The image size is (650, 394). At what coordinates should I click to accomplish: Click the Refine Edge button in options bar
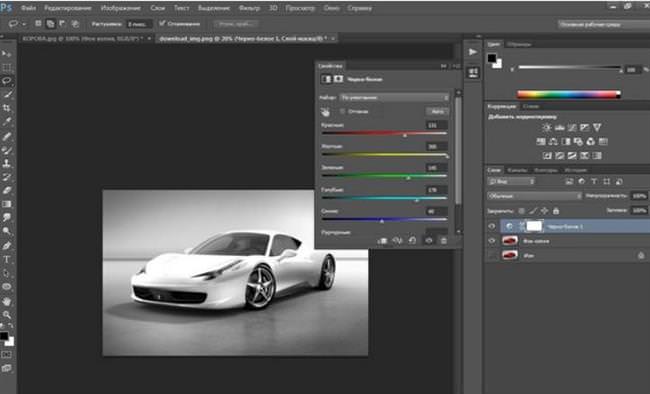[x=235, y=24]
